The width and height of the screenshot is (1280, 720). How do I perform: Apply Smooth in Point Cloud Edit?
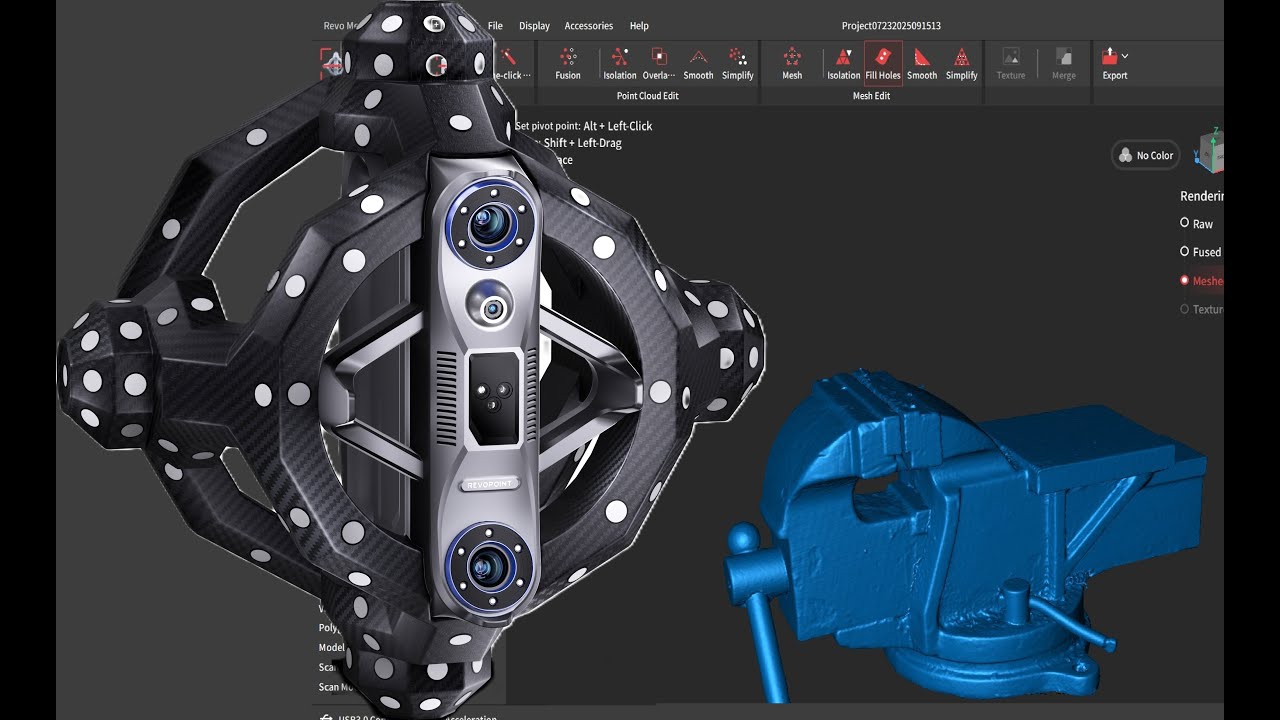[698, 64]
